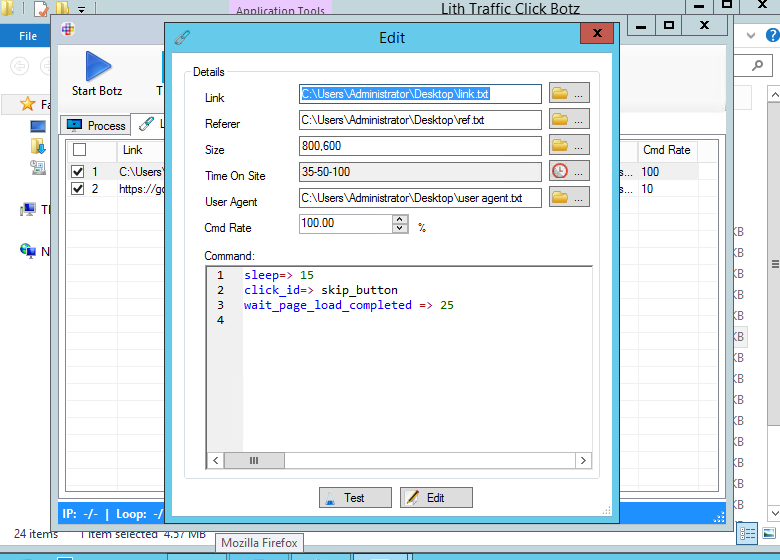The image size is (780, 560).
Task: Uncheck the checkbox for row 1
Action: coord(78,172)
